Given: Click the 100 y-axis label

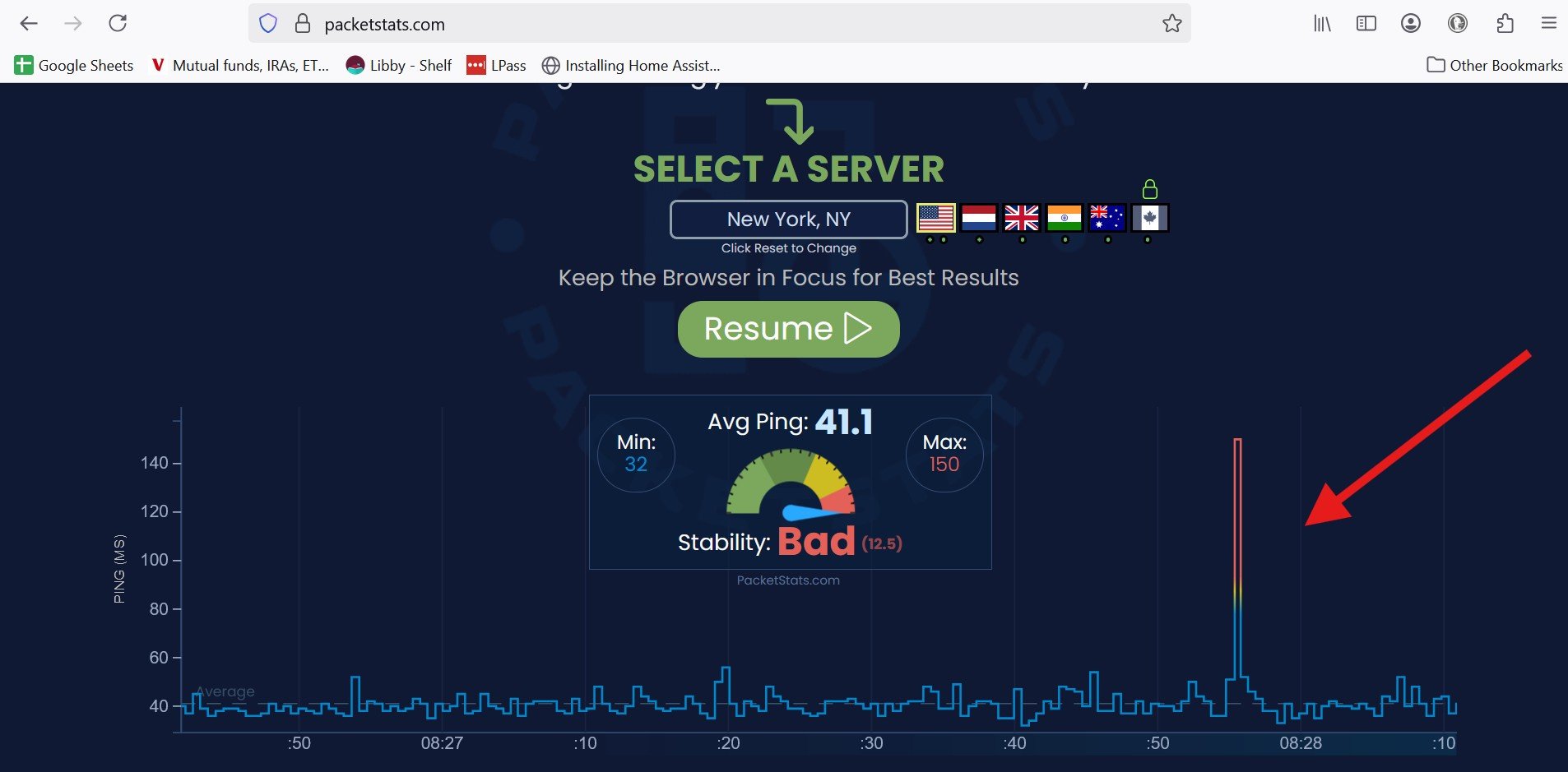Looking at the screenshot, I should (x=155, y=560).
